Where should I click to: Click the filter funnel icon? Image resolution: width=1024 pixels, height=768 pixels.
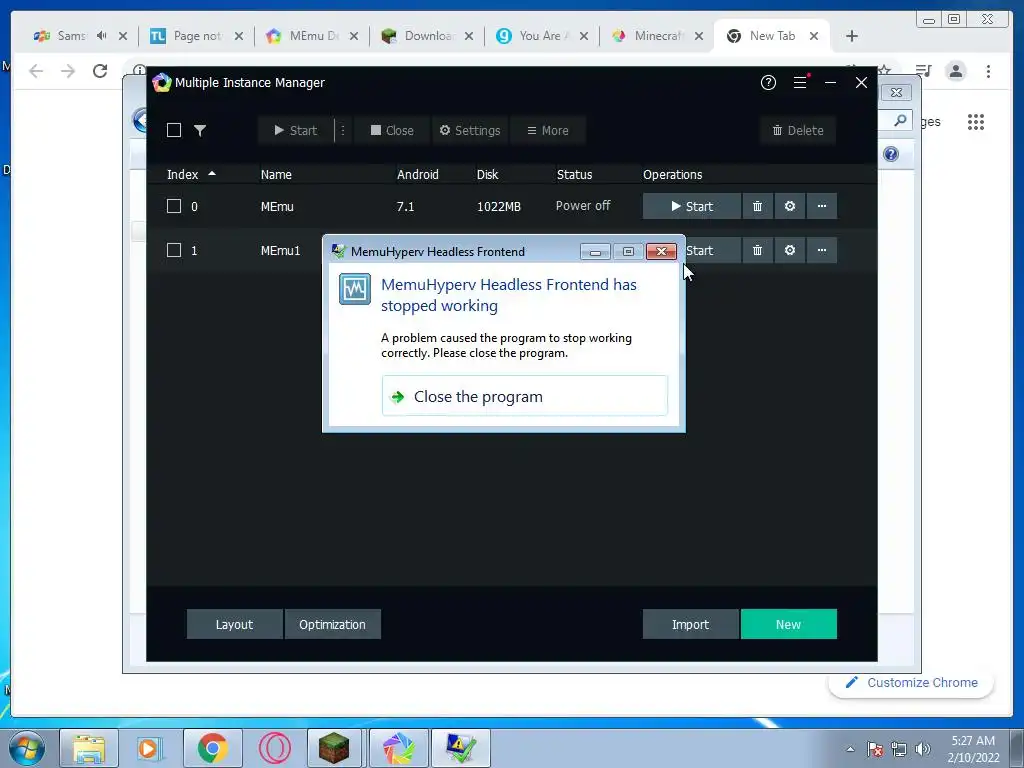click(200, 130)
